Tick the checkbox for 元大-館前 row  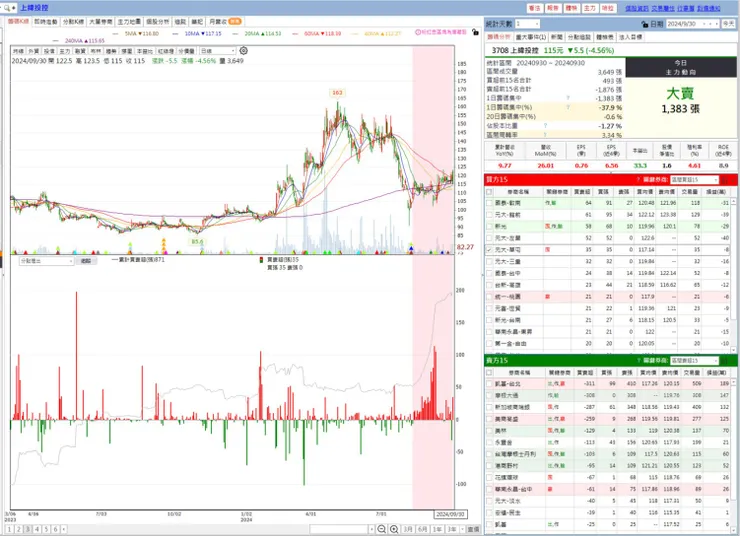coord(489,215)
